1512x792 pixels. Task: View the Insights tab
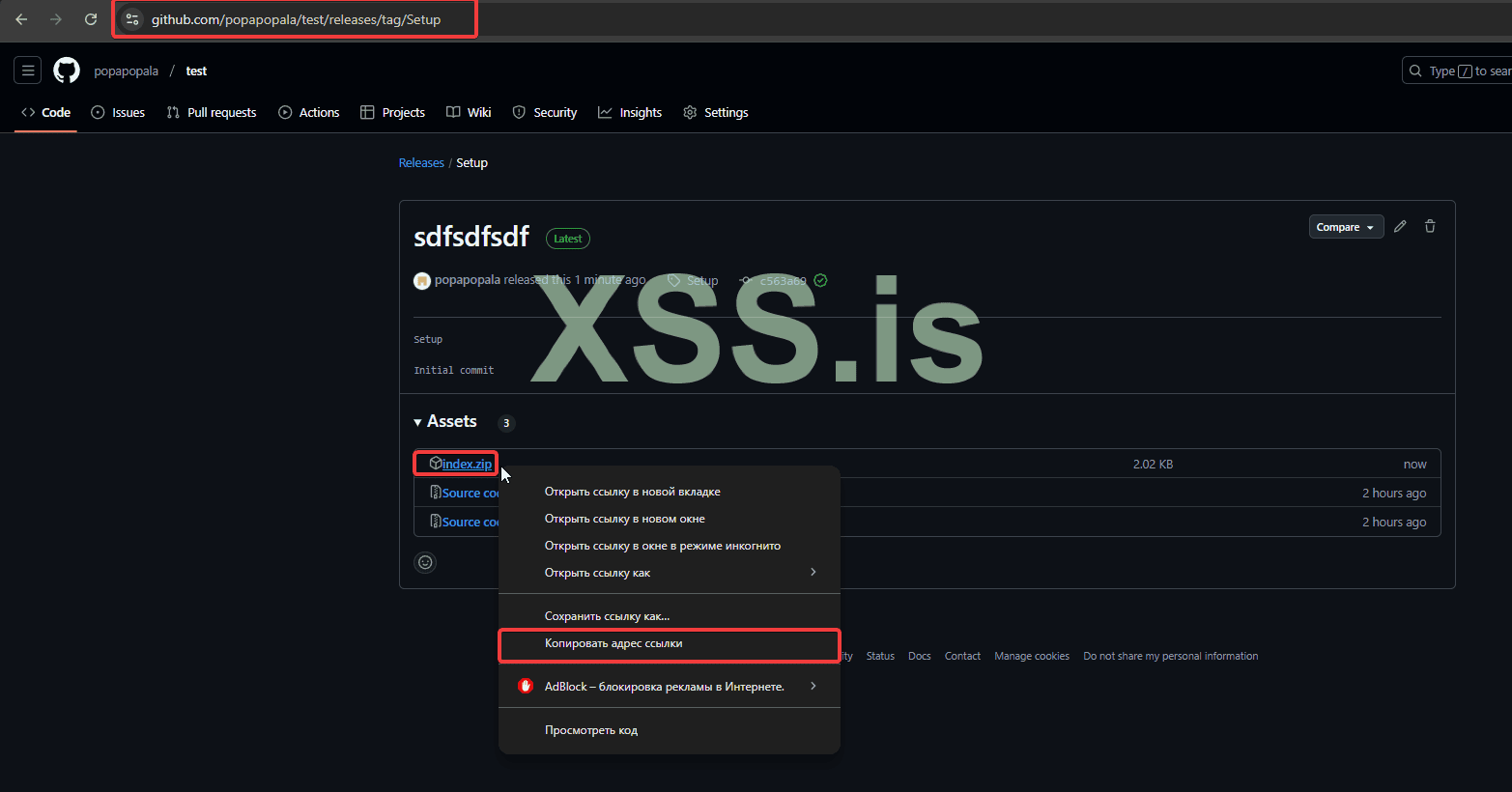point(630,112)
